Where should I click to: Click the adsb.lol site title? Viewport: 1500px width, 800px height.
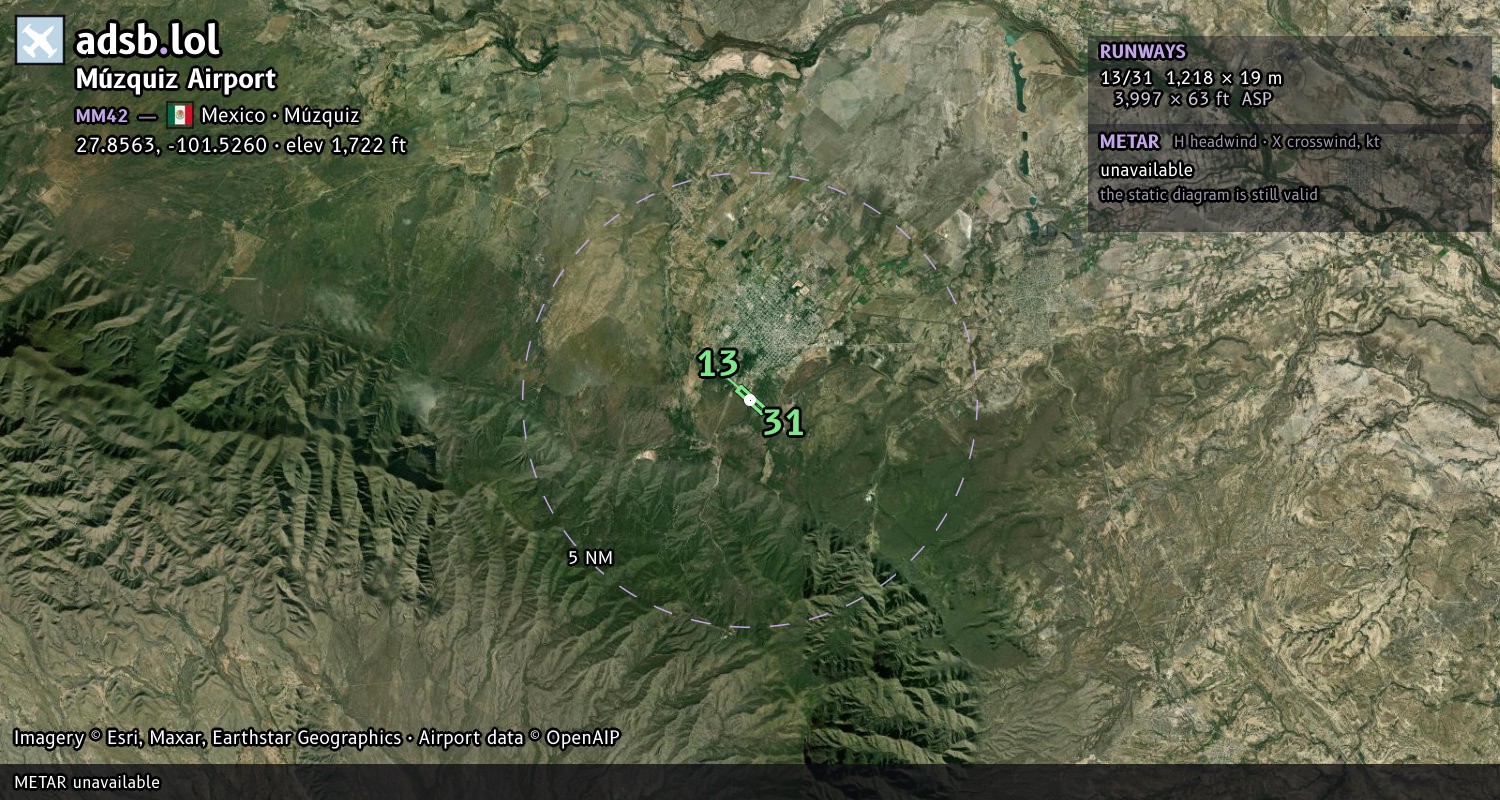(x=148, y=40)
